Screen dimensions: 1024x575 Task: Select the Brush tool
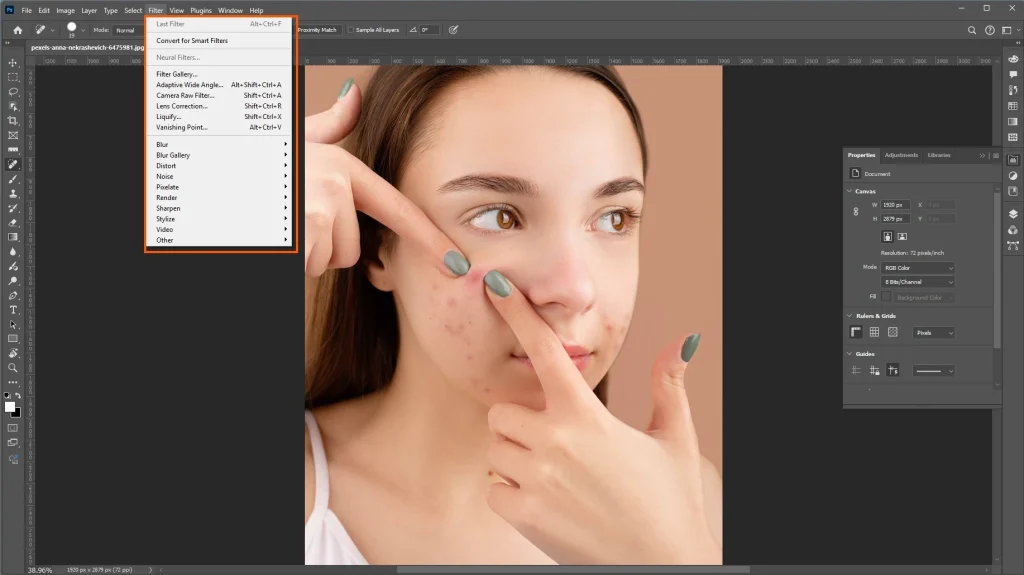(x=12, y=179)
